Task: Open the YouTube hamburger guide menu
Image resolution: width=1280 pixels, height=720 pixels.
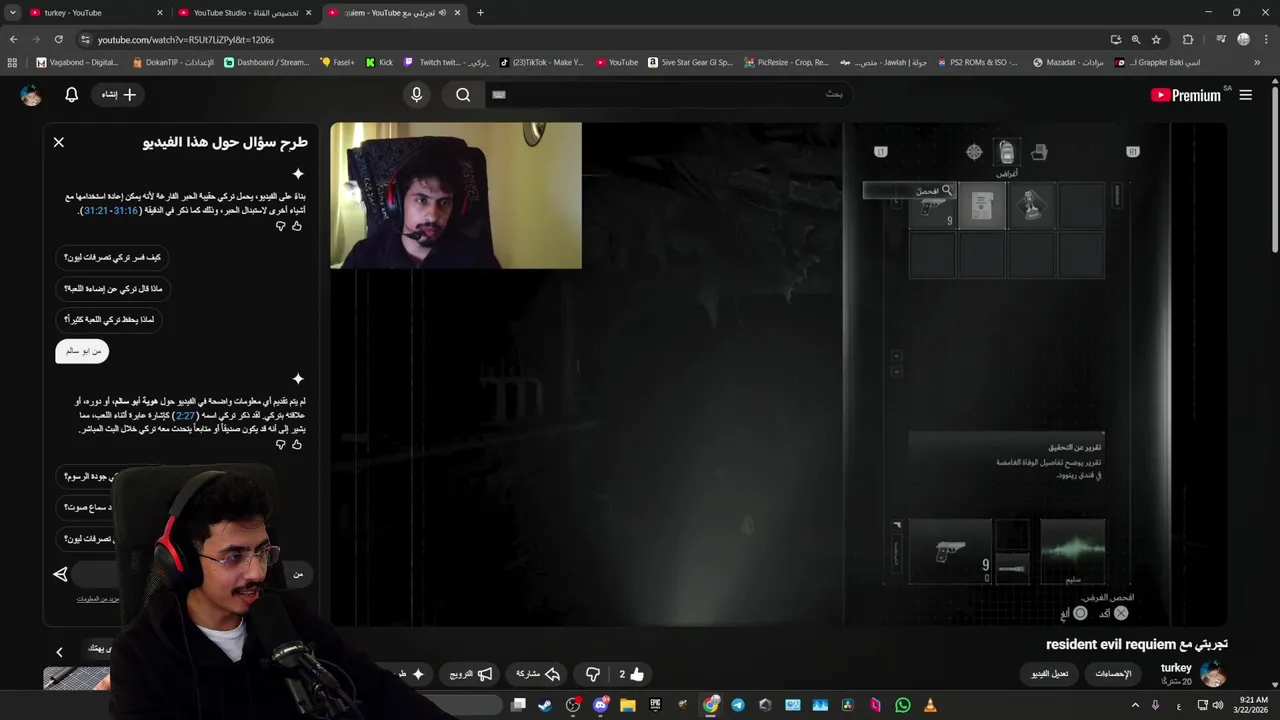Action: (x=1246, y=95)
